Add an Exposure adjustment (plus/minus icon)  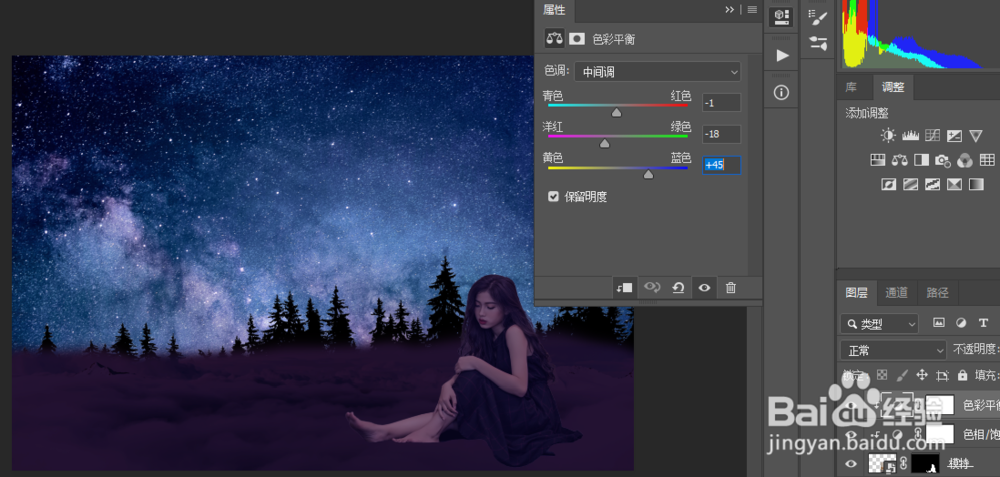[954, 135]
